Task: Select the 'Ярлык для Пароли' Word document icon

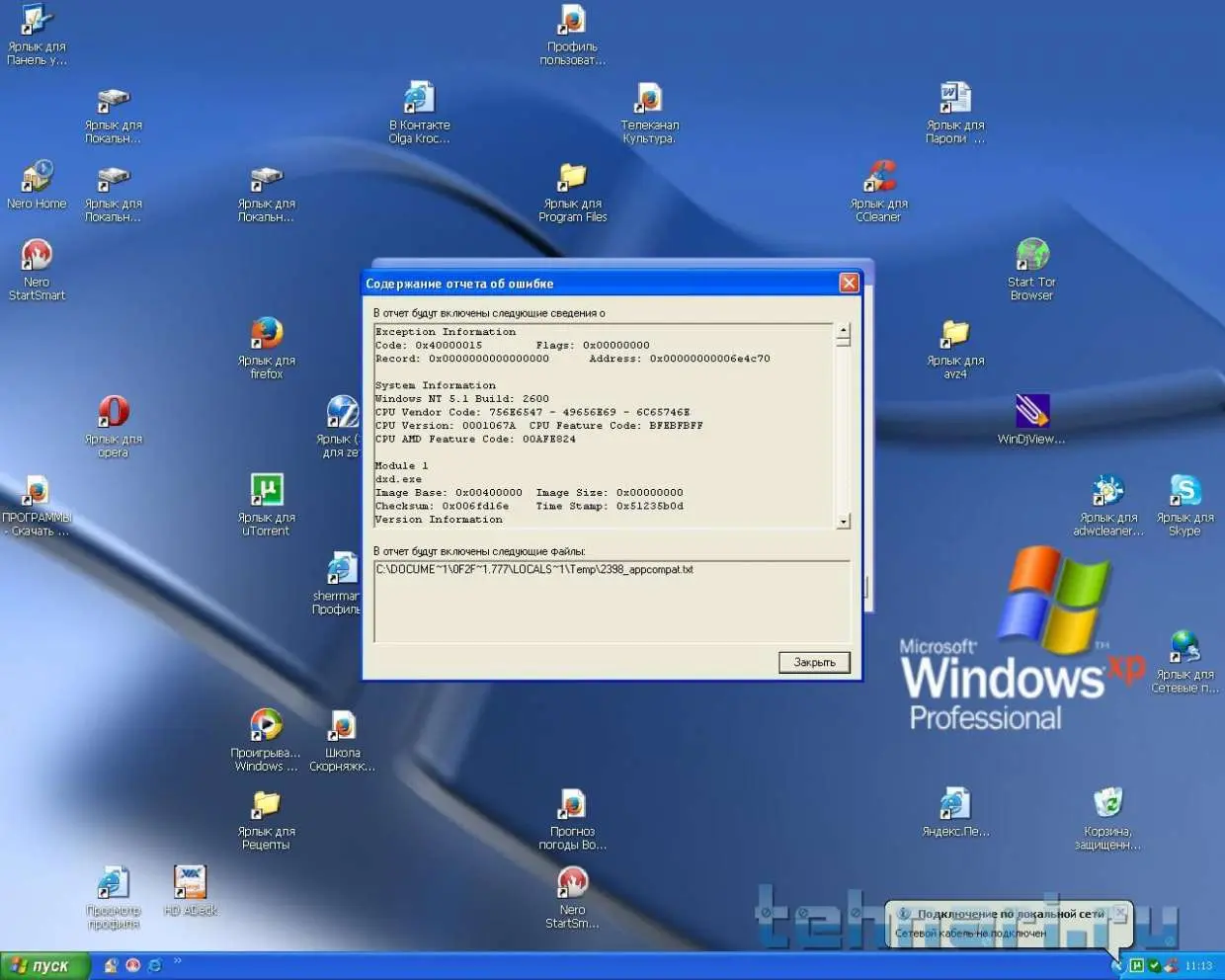Action: 954,114
